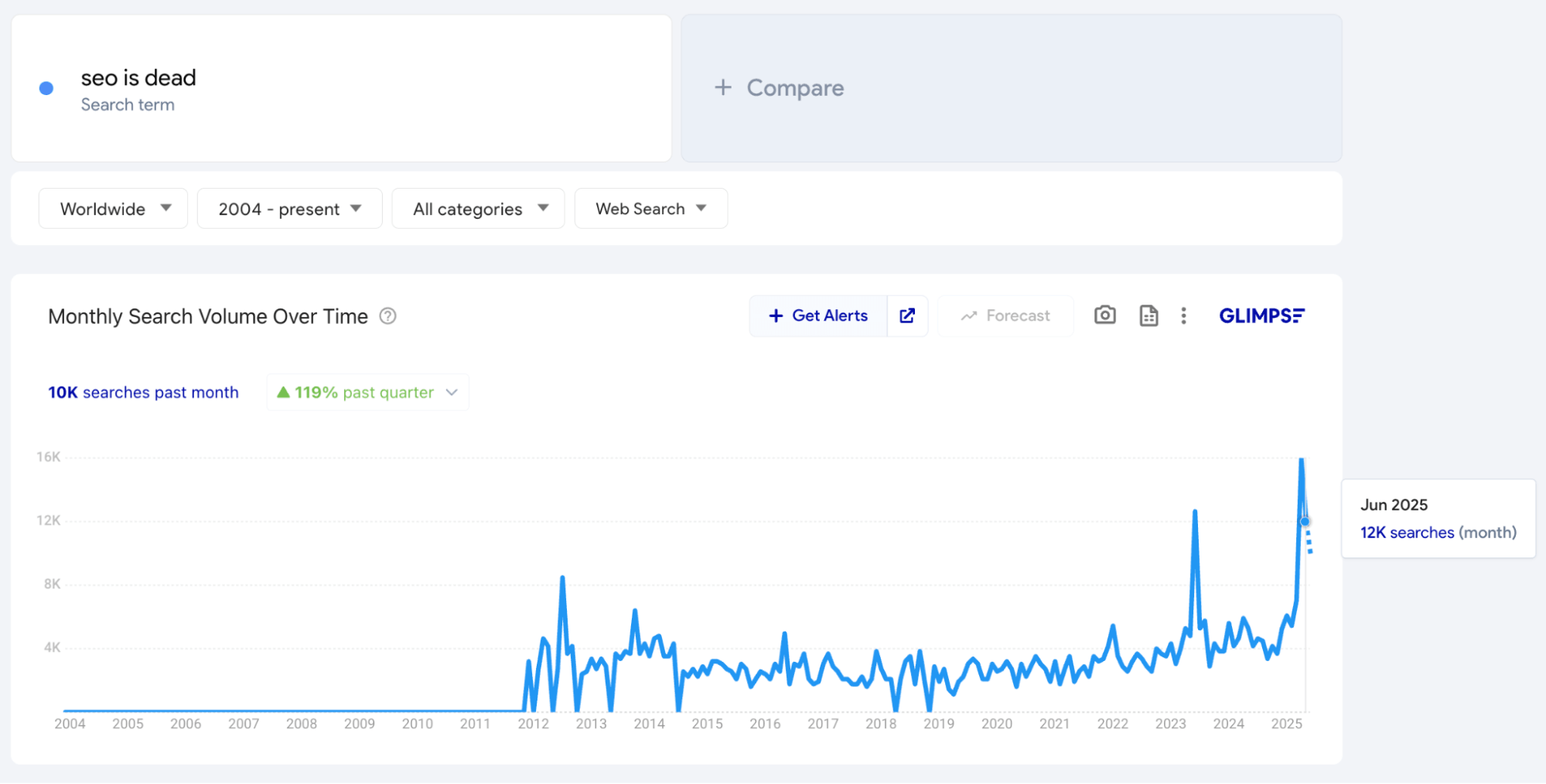Click the Jun 2025 data point on the chart

coord(1305,522)
